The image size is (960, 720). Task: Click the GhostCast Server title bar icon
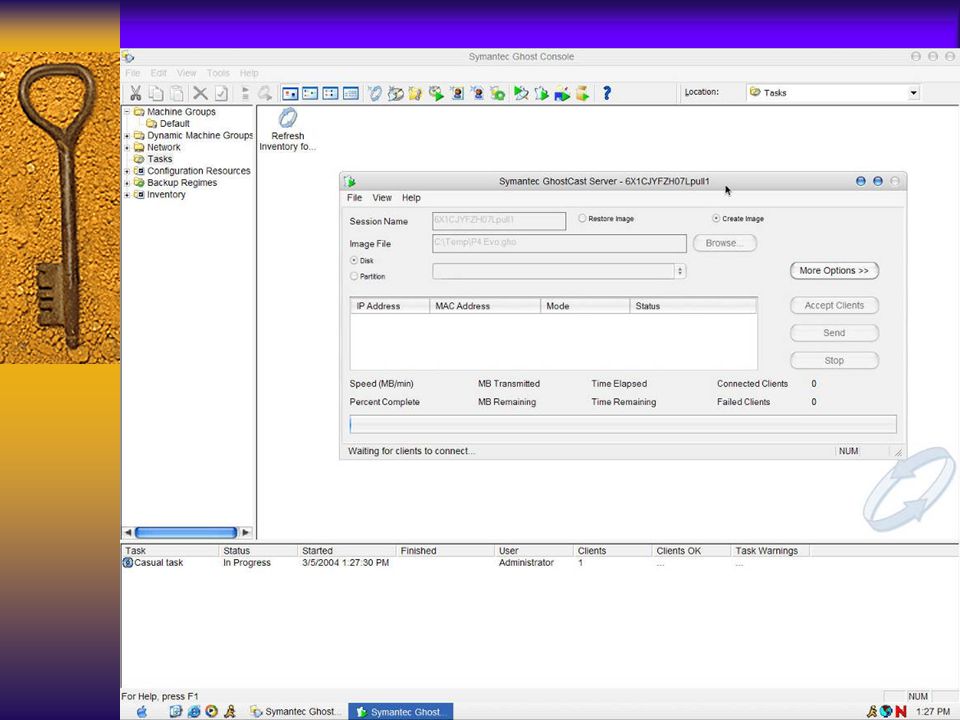pos(350,181)
